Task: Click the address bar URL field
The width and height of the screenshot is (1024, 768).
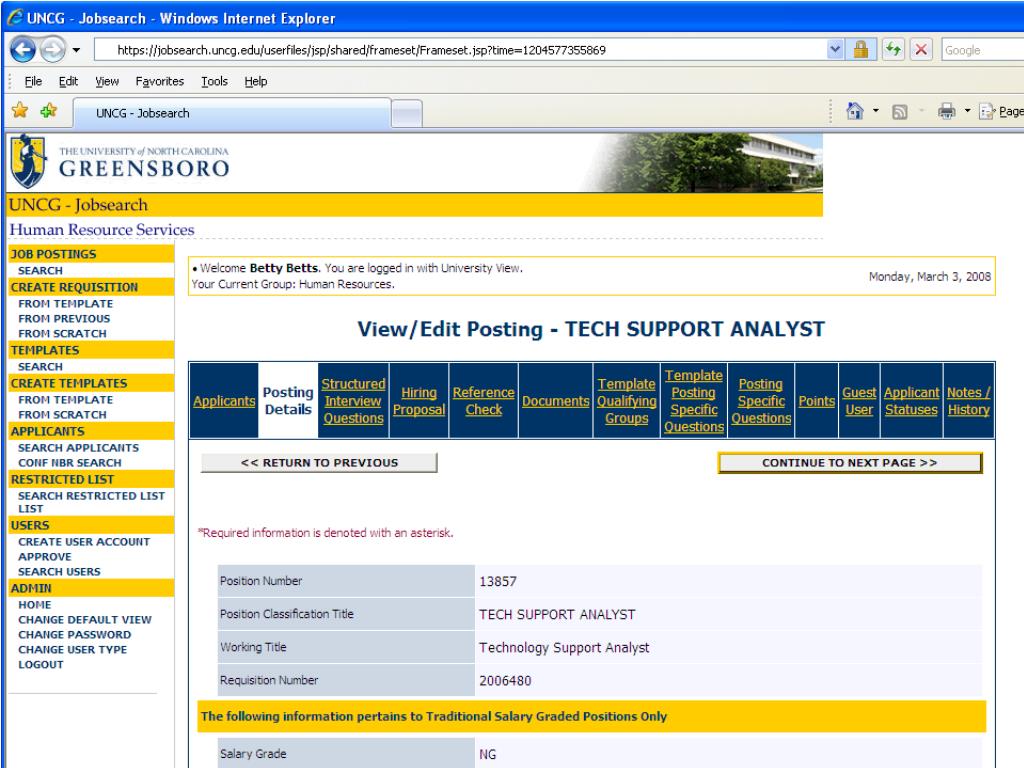Action: click(459, 50)
